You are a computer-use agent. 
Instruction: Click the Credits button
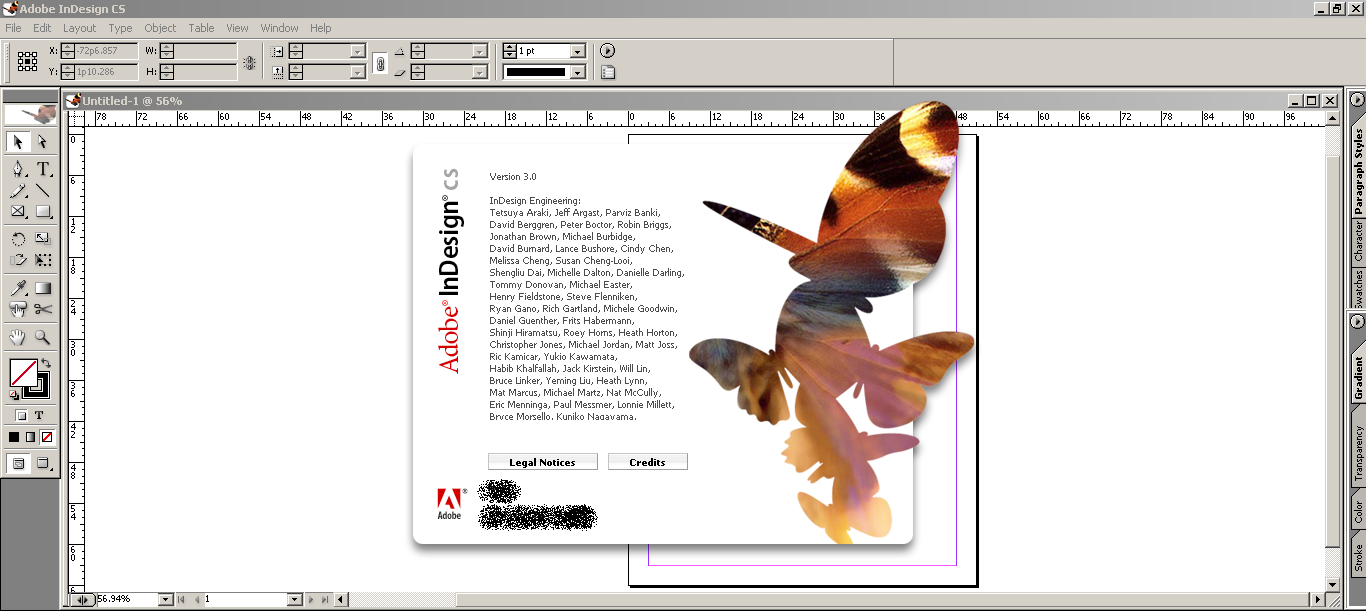pyautogui.click(x=647, y=462)
